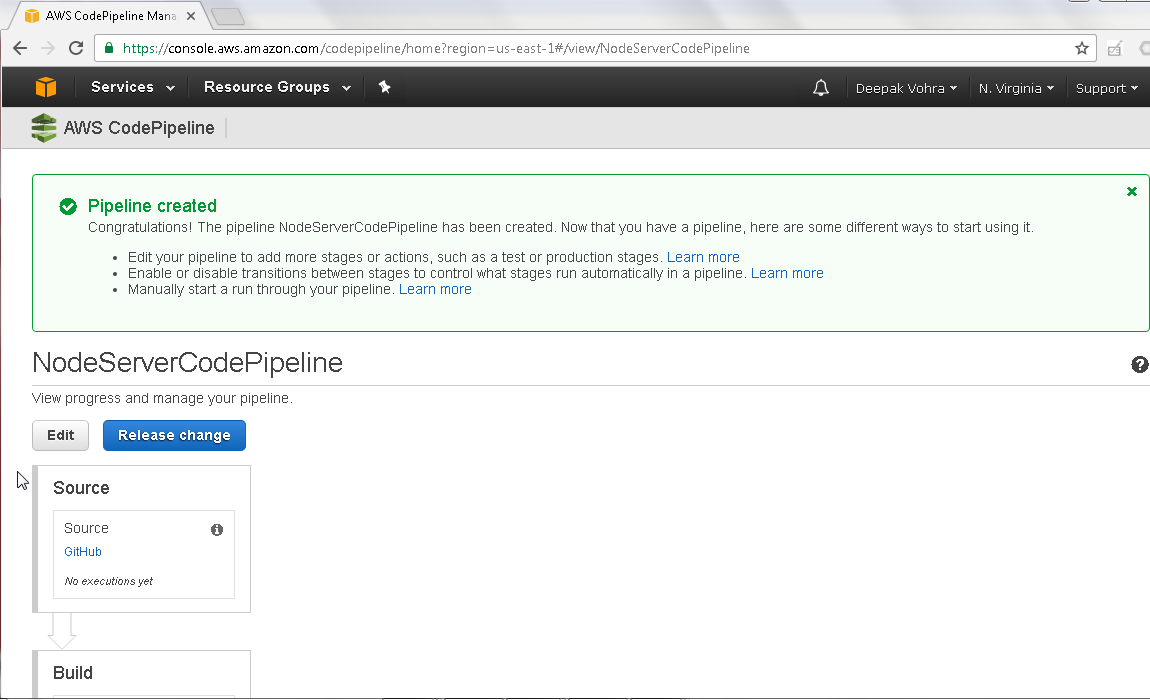Reload the page with refresh icon
This screenshot has width=1150, height=700.
[x=76, y=48]
